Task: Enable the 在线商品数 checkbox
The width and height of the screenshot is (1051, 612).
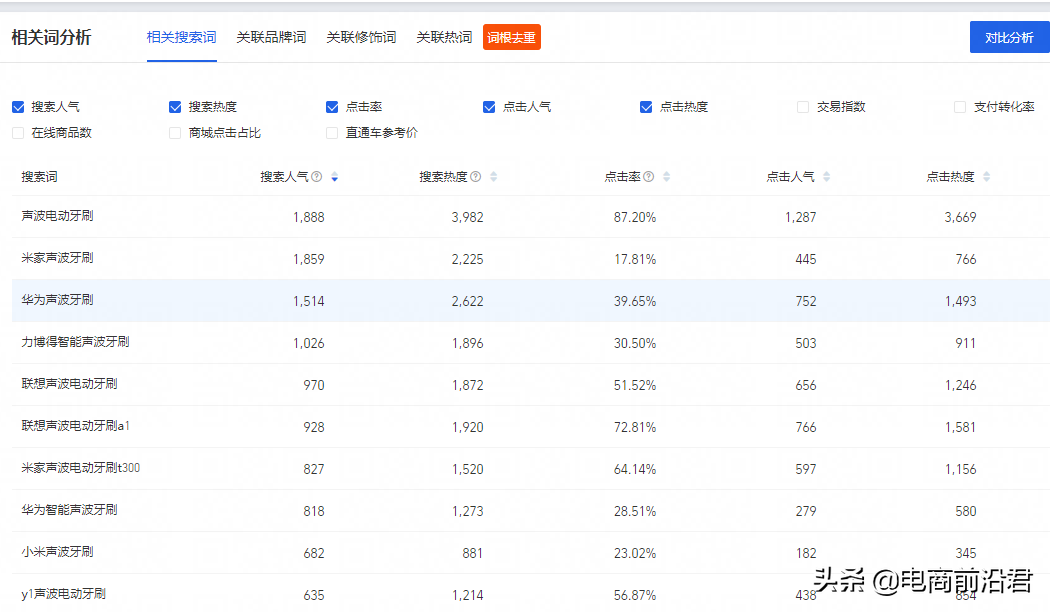Action: point(18,133)
